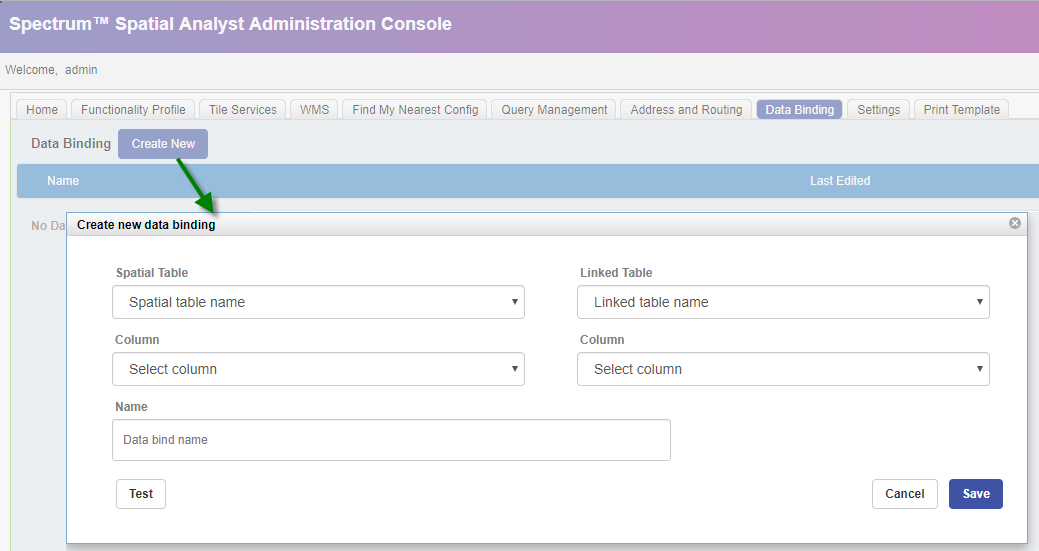Go to the Tile Services tab
The height and width of the screenshot is (551, 1039).
point(243,110)
